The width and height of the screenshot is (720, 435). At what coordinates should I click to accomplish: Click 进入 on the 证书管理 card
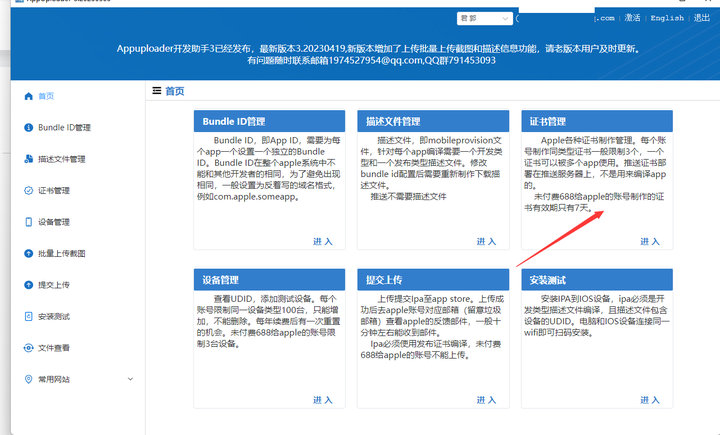[x=650, y=241]
